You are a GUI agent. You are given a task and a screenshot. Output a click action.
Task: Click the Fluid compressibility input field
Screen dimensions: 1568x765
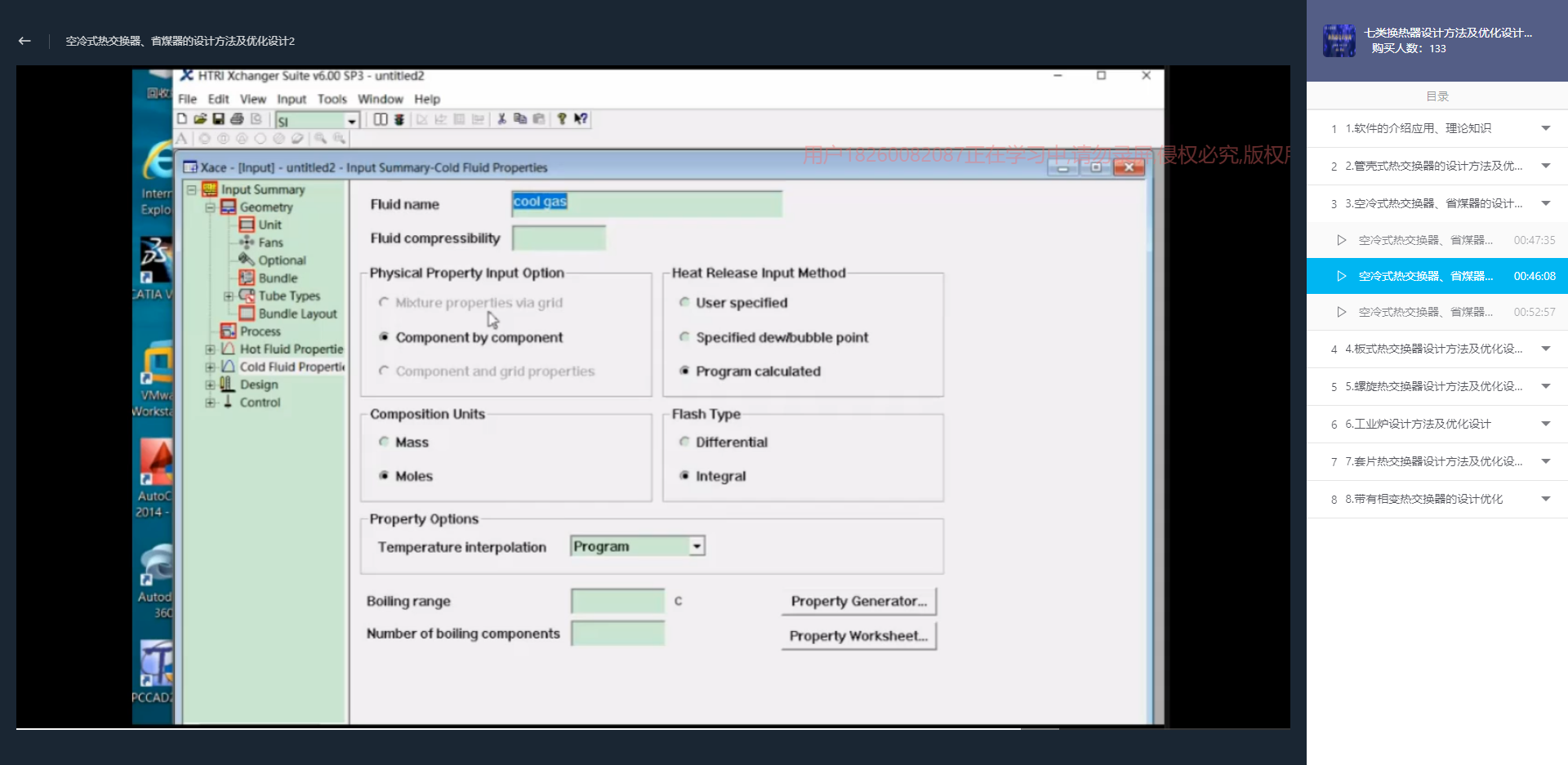(559, 238)
